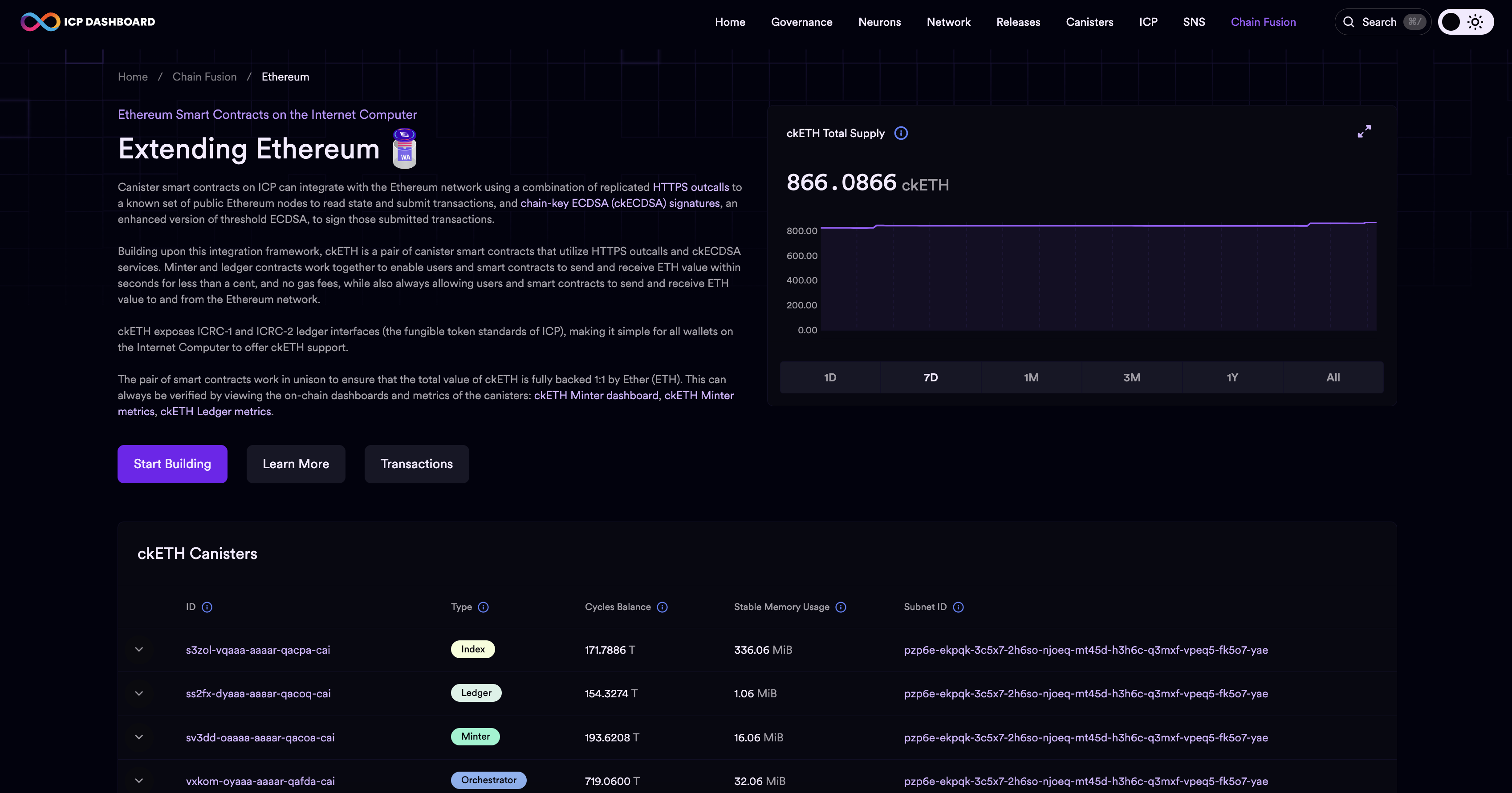
Task: Click the sun icon in theme switch
Action: click(x=1475, y=22)
